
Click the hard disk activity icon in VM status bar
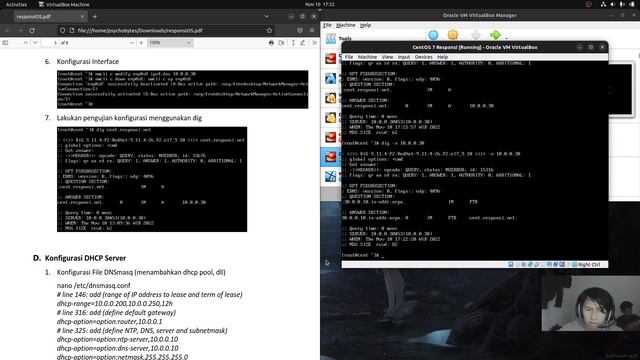511,264
